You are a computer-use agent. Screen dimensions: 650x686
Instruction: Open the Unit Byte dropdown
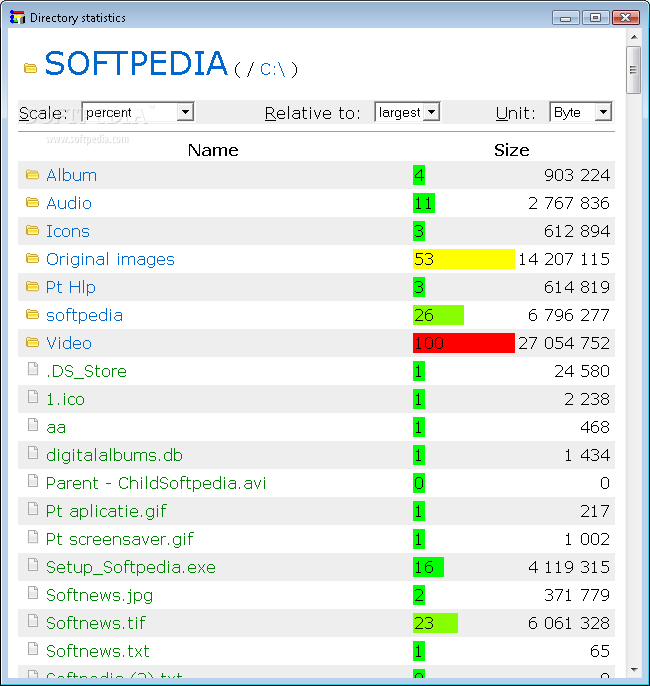(x=580, y=112)
